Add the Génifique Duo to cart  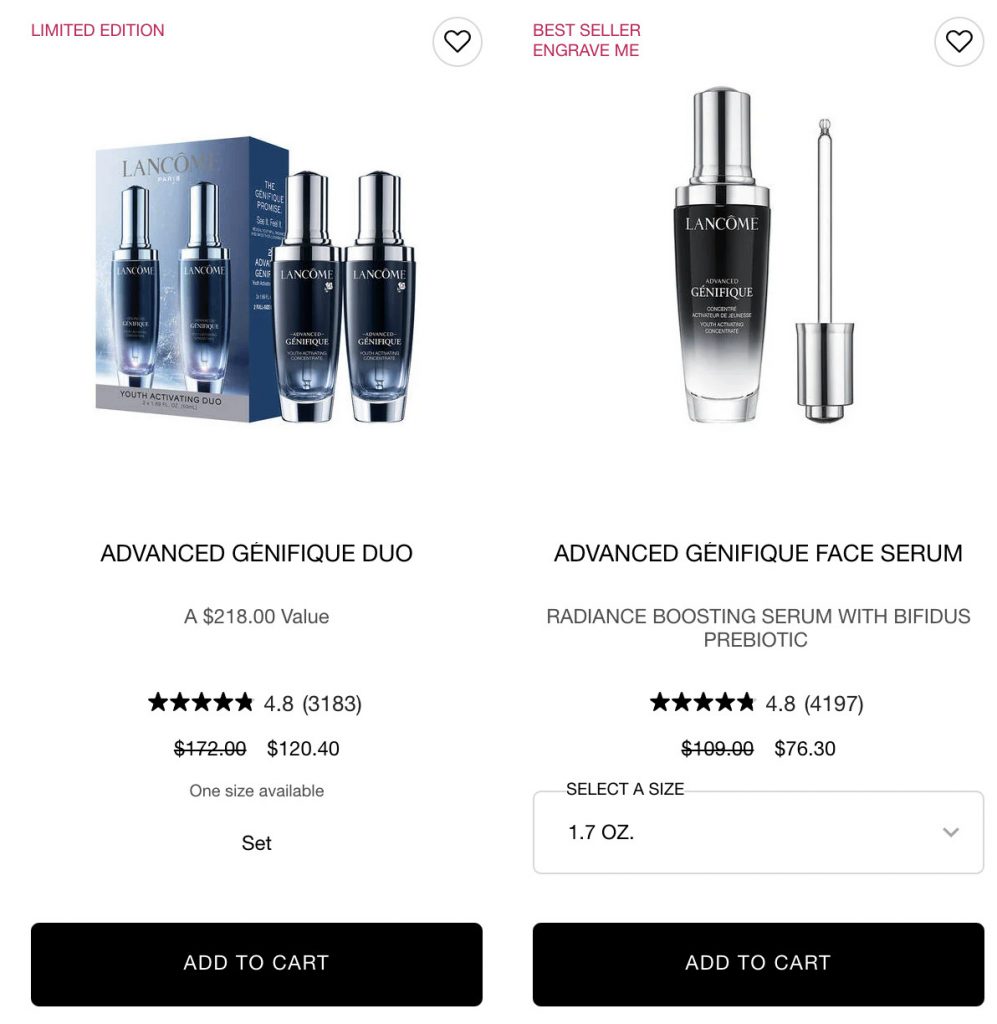point(257,964)
